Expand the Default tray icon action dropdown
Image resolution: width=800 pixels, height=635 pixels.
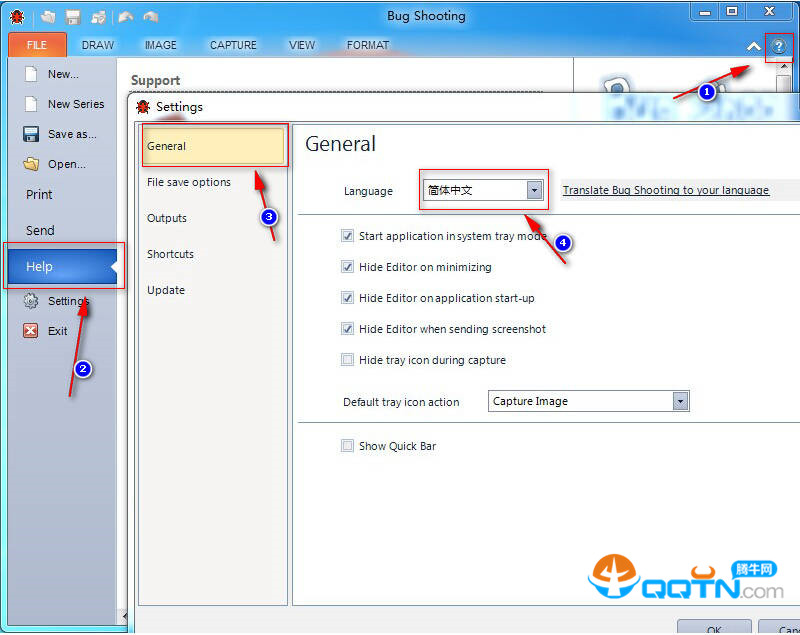680,401
